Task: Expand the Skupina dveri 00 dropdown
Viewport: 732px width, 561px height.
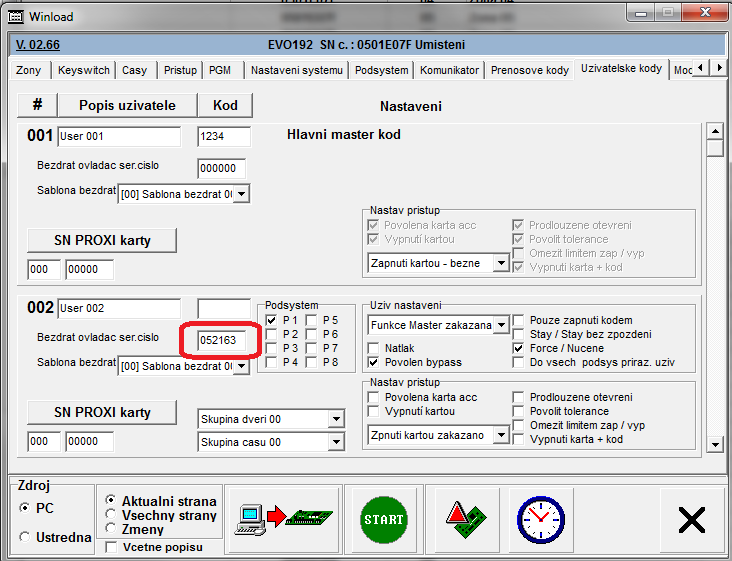Action: pos(335,418)
